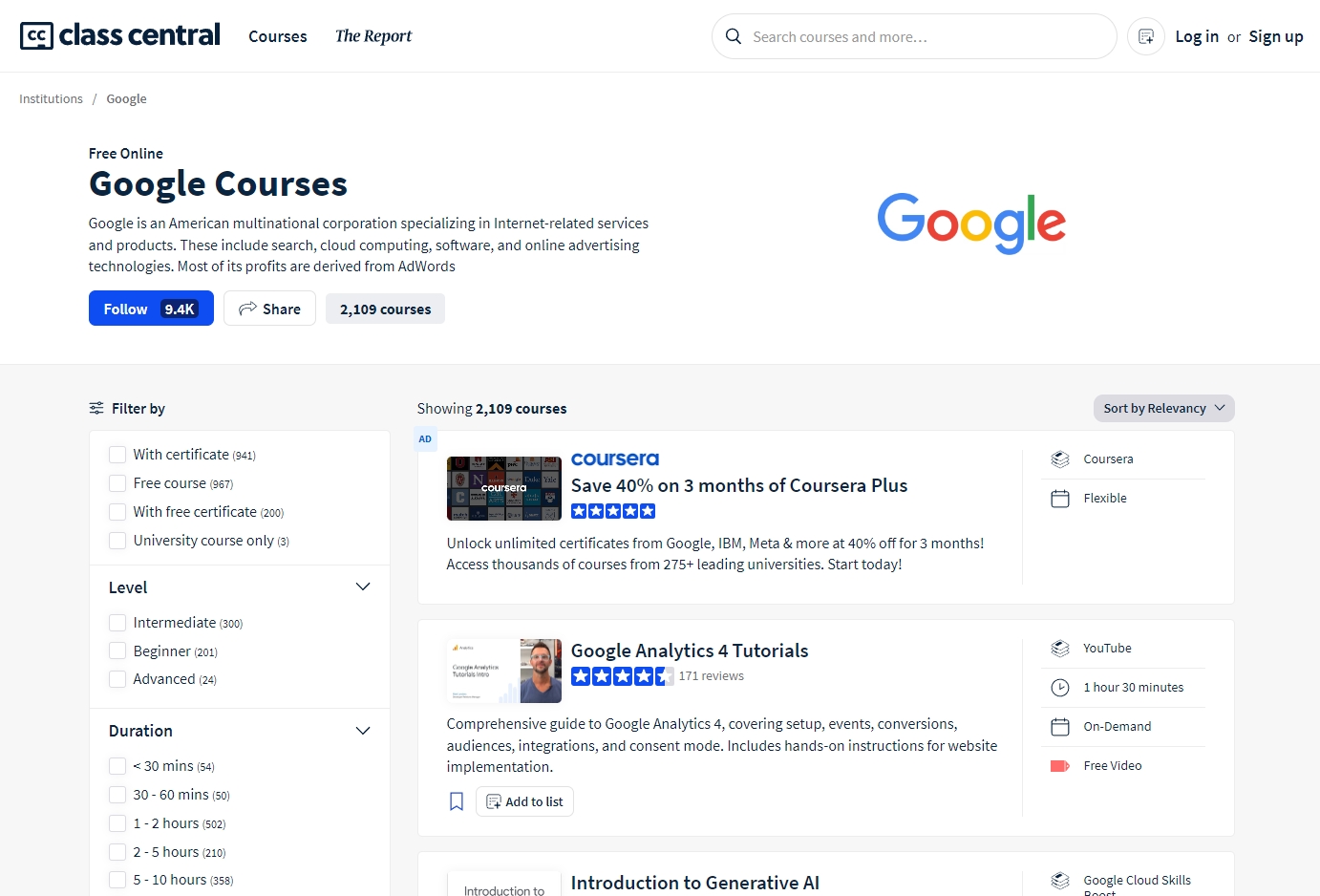Check the Intermediate level filter

(x=117, y=623)
